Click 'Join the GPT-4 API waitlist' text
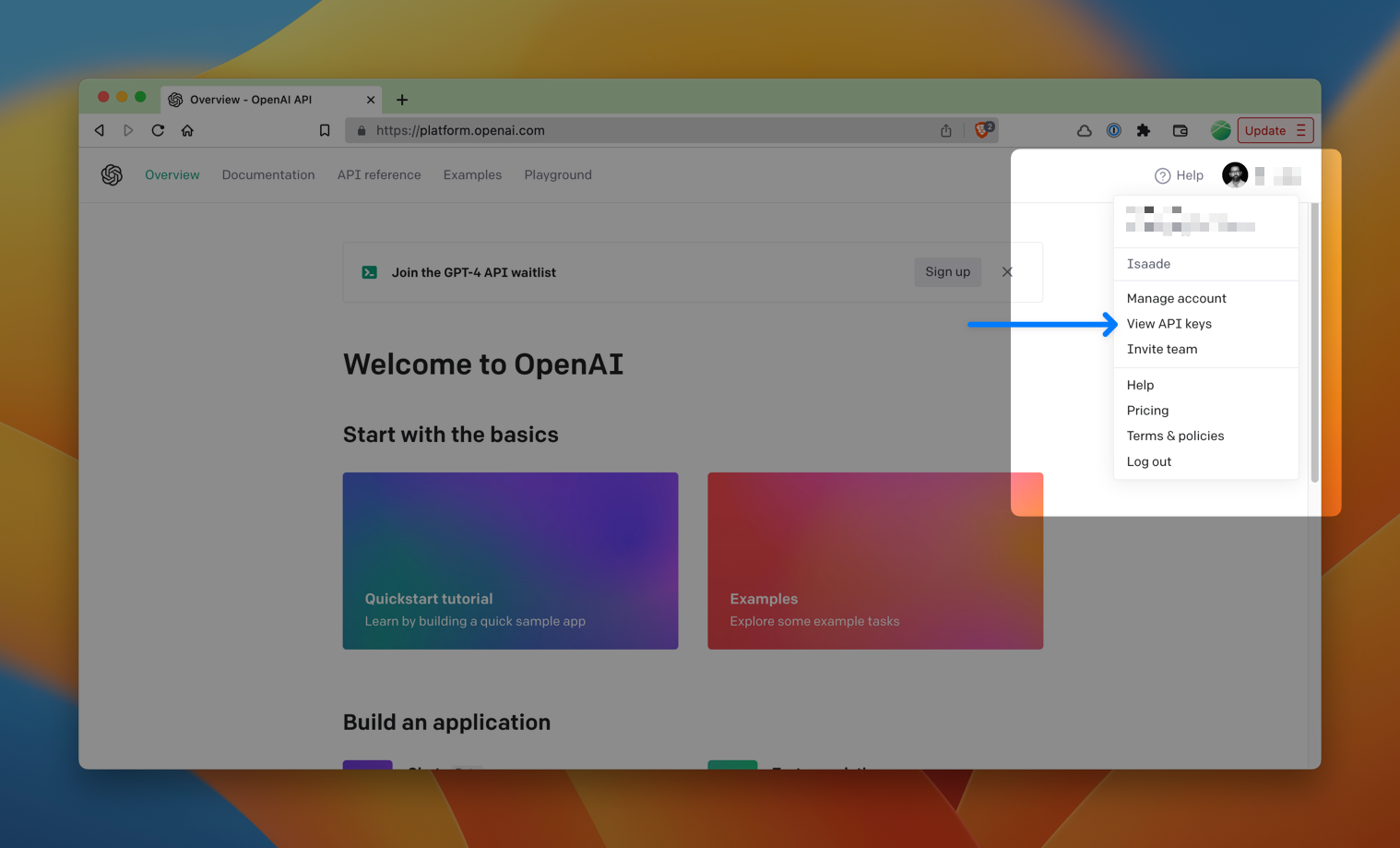The image size is (1400, 848). pyautogui.click(x=474, y=272)
